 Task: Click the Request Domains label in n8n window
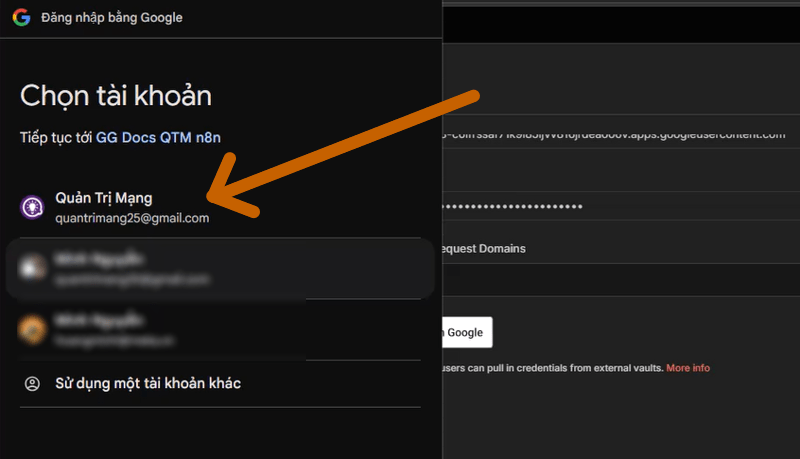(484, 248)
